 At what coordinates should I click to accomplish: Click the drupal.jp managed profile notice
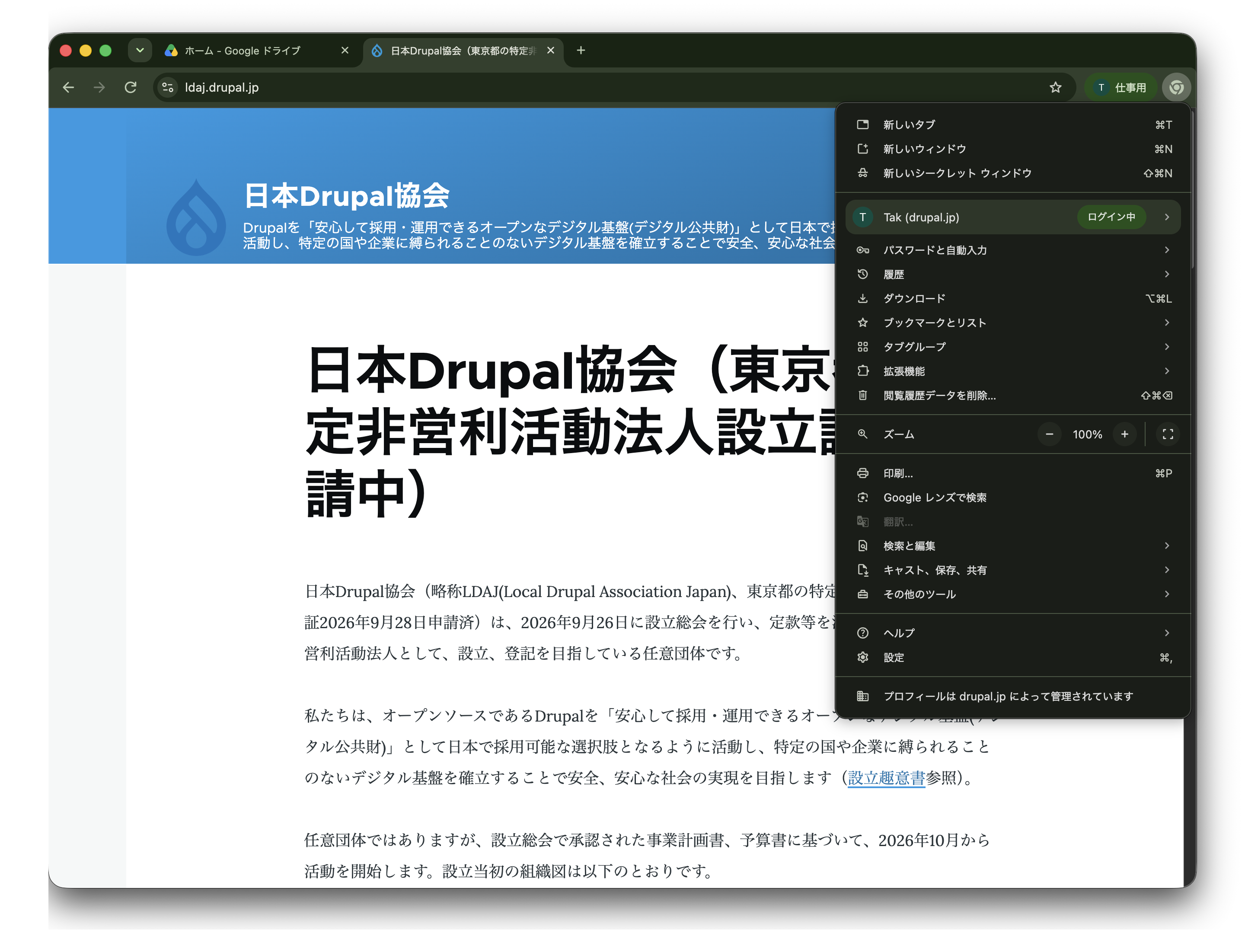tap(1013, 696)
